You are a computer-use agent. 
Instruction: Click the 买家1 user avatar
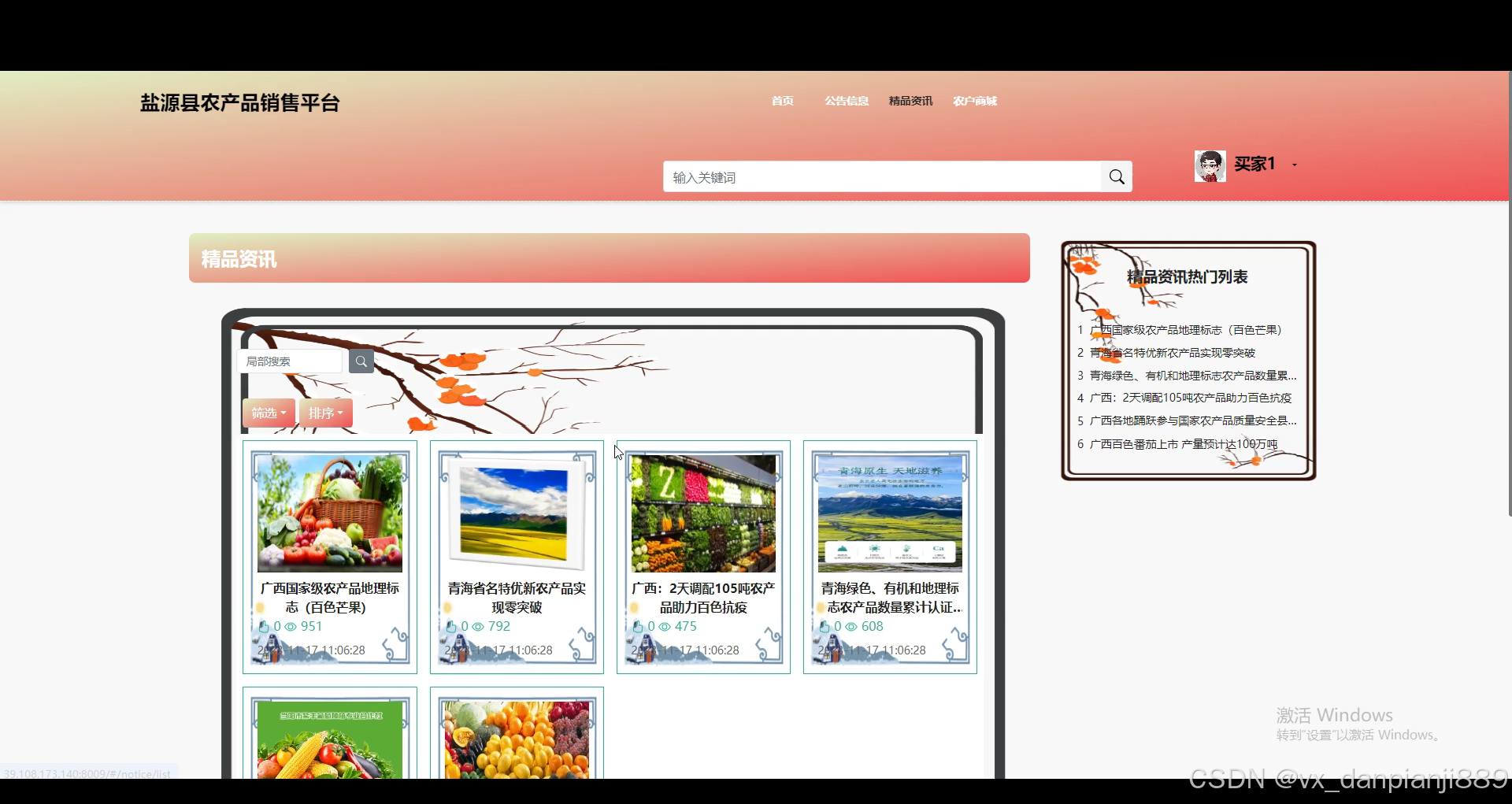point(1210,165)
